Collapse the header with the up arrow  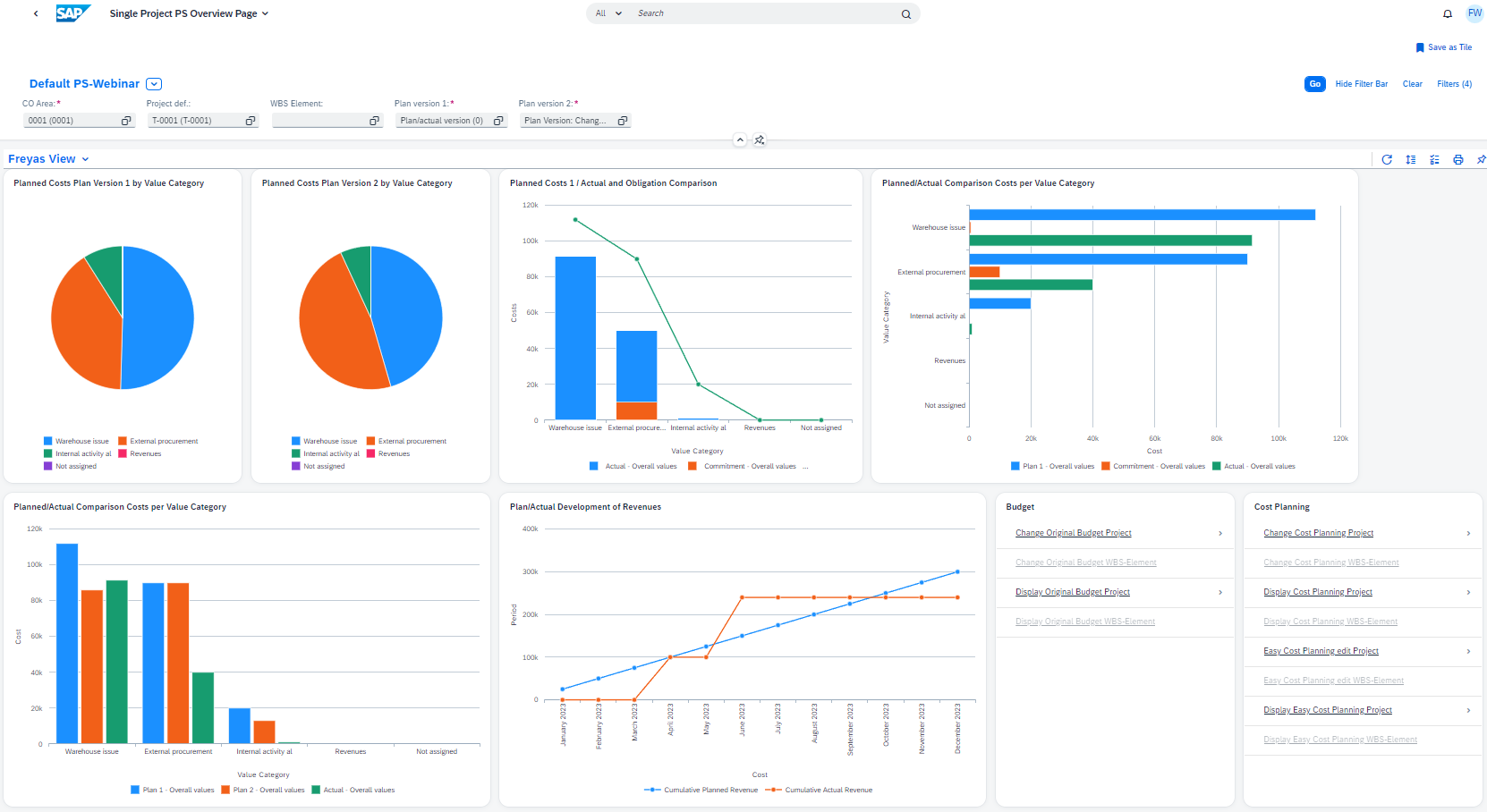[x=740, y=140]
